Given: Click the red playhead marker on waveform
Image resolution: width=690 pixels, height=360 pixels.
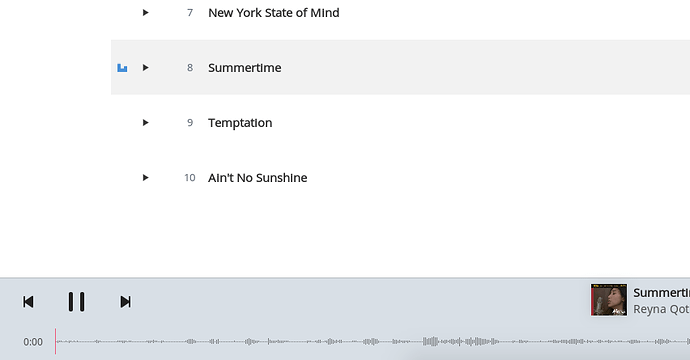Looking at the screenshot, I should (55, 341).
